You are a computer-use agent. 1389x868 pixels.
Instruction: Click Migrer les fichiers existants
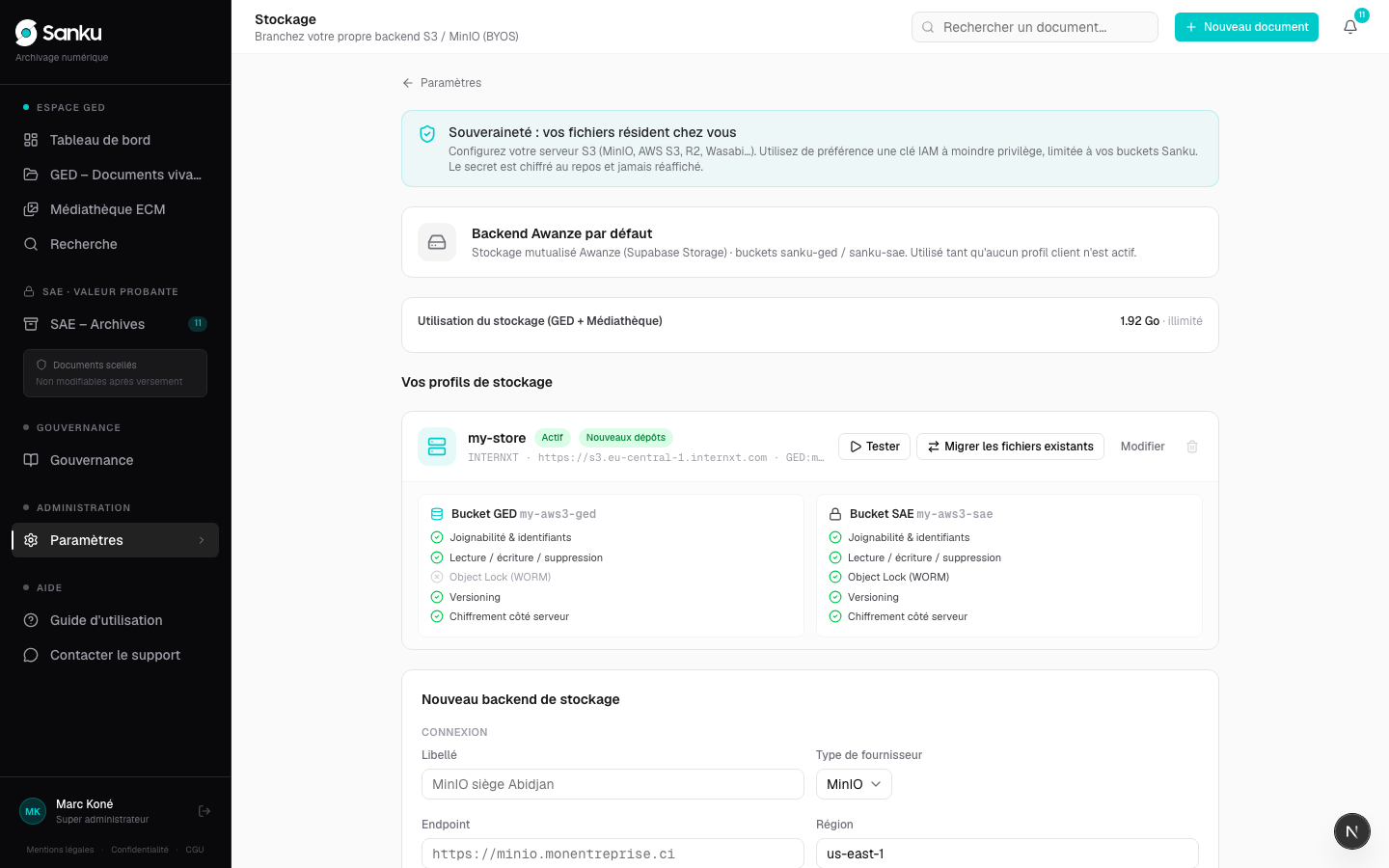(x=1010, y=447)
